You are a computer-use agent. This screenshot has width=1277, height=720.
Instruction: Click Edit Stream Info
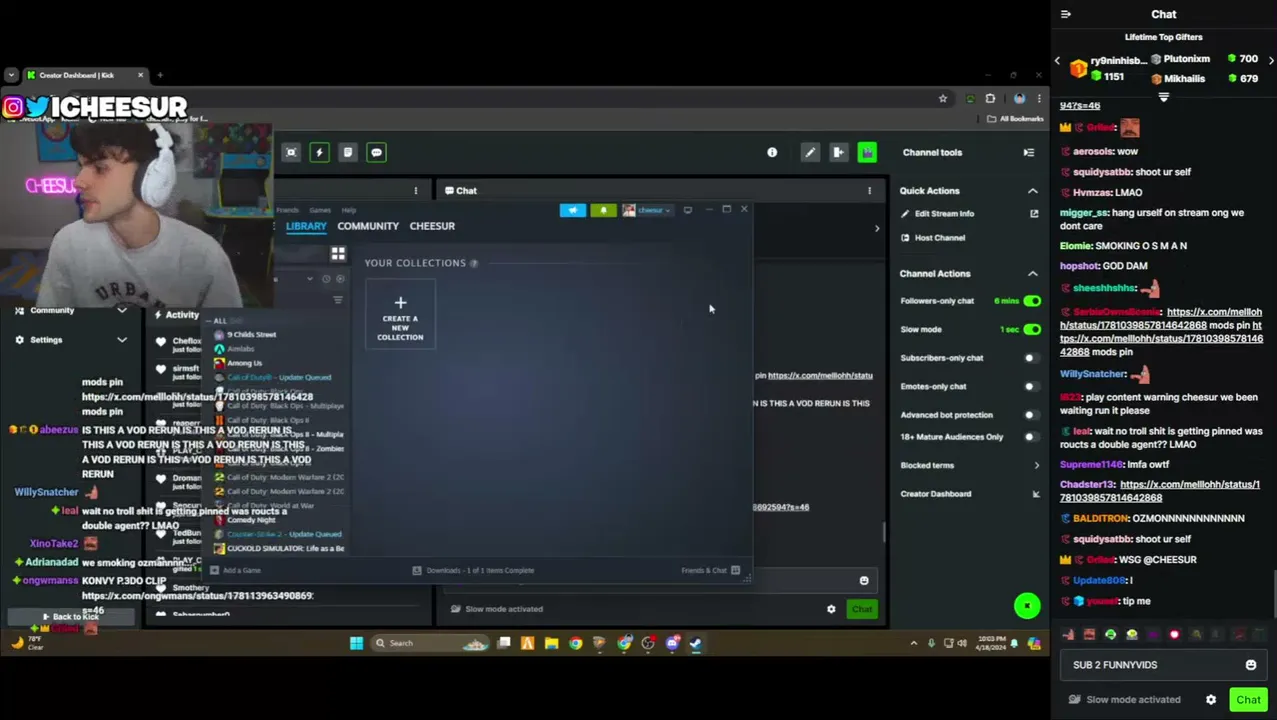pyautogui.click(x=944, y=214)
